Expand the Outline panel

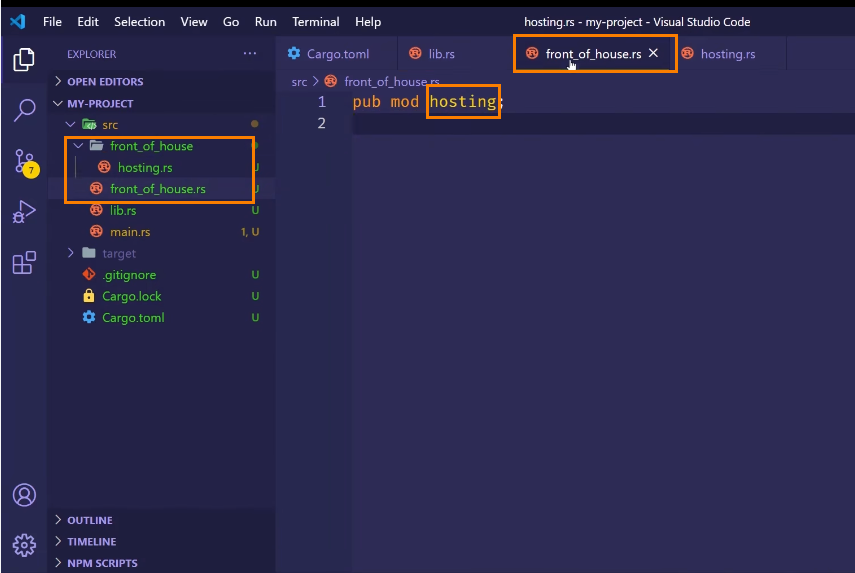coord(90,520)
